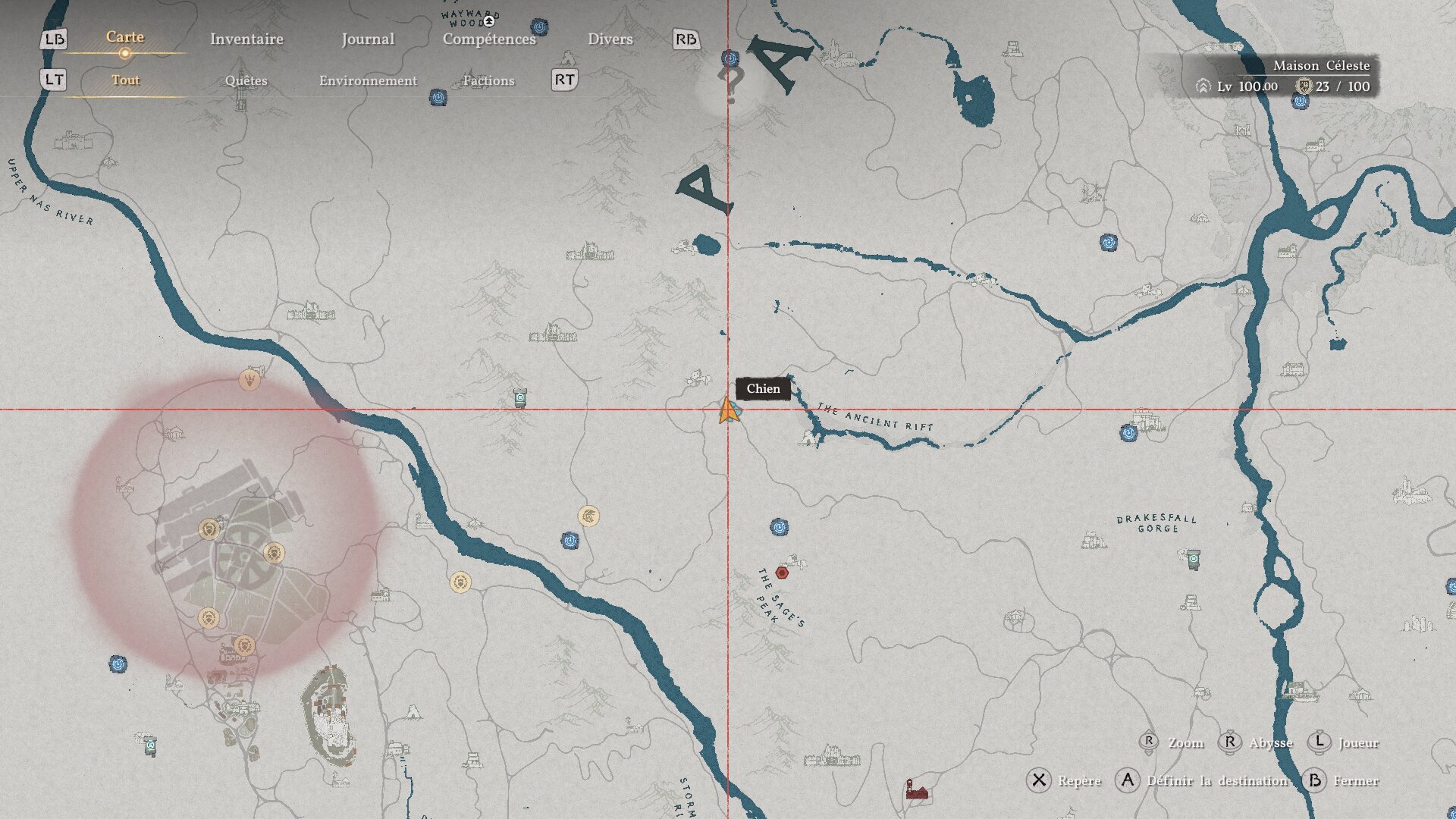The height and width of the screenshot is (819, 1456).
Task: Select the red hexagon marker near Sage's Peak
Action: point(782,573)
